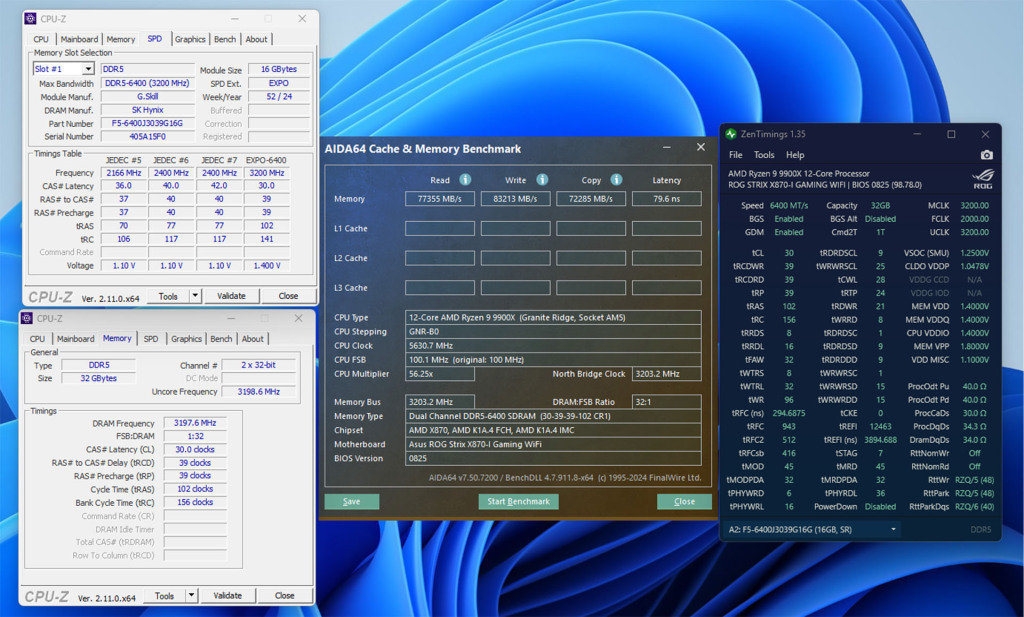Click the DRAM Frequency 3197.6 MHz value
The image size is (1024, 617).
195,423
